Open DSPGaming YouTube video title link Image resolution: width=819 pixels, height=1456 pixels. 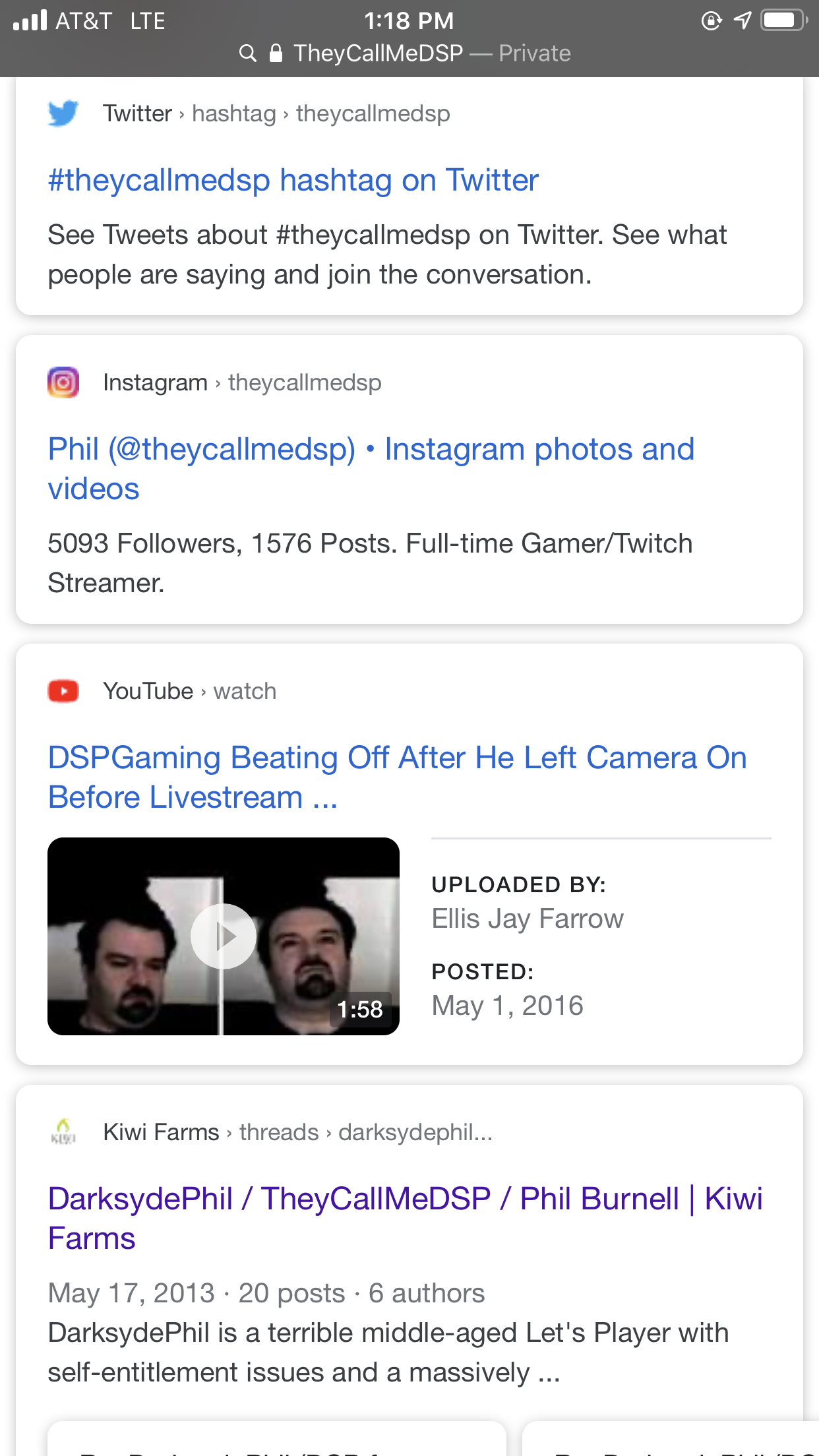(398, 777)
